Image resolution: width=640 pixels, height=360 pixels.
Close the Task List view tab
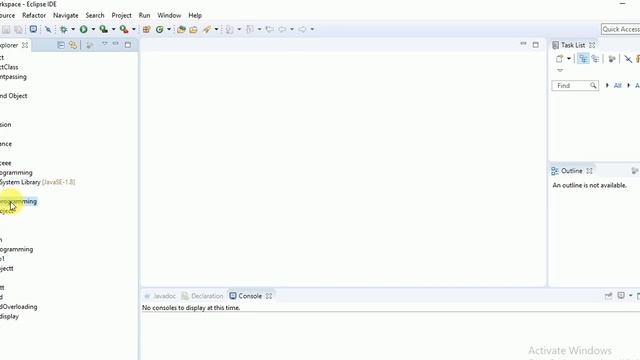click(592, 45)
